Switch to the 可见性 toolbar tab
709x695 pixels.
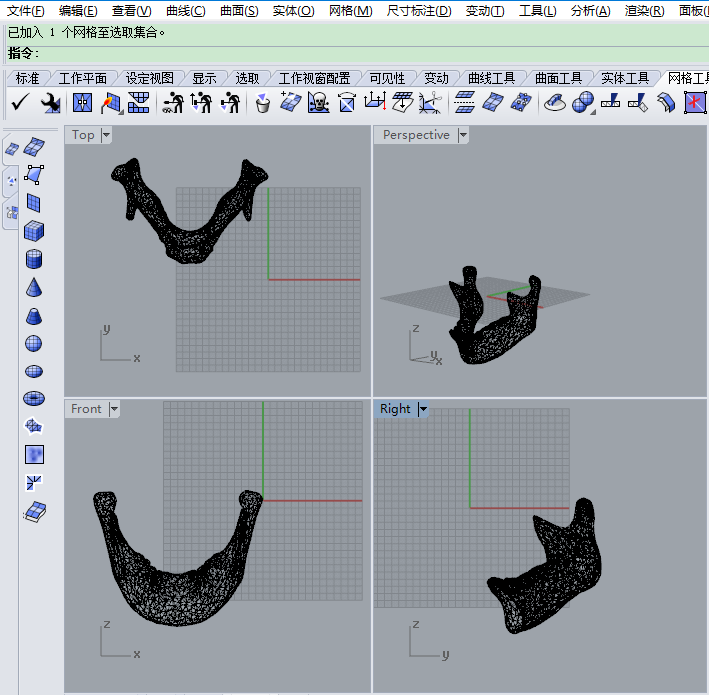tap(387, 78)
